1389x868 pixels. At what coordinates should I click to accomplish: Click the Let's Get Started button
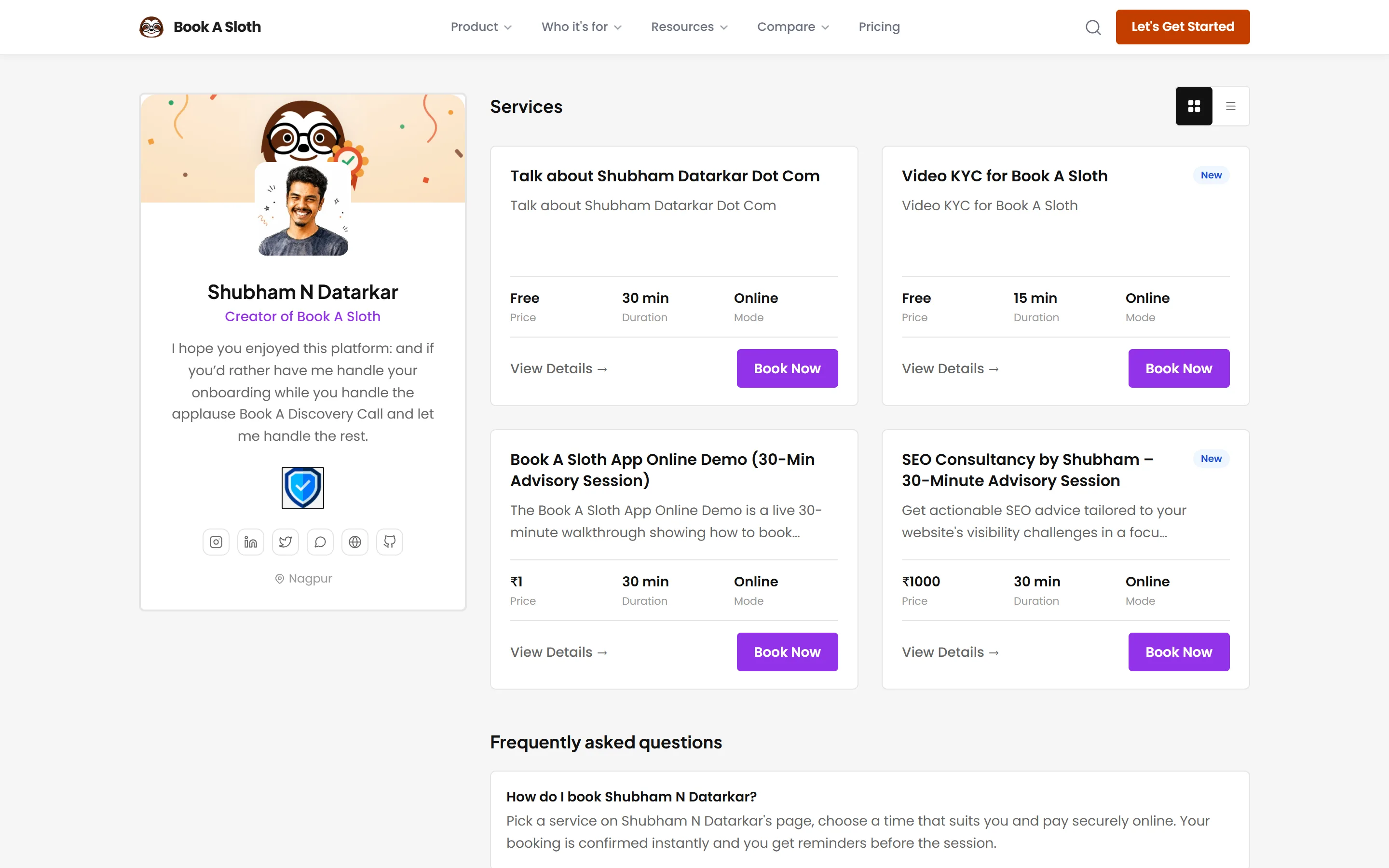click(1183, 27)
